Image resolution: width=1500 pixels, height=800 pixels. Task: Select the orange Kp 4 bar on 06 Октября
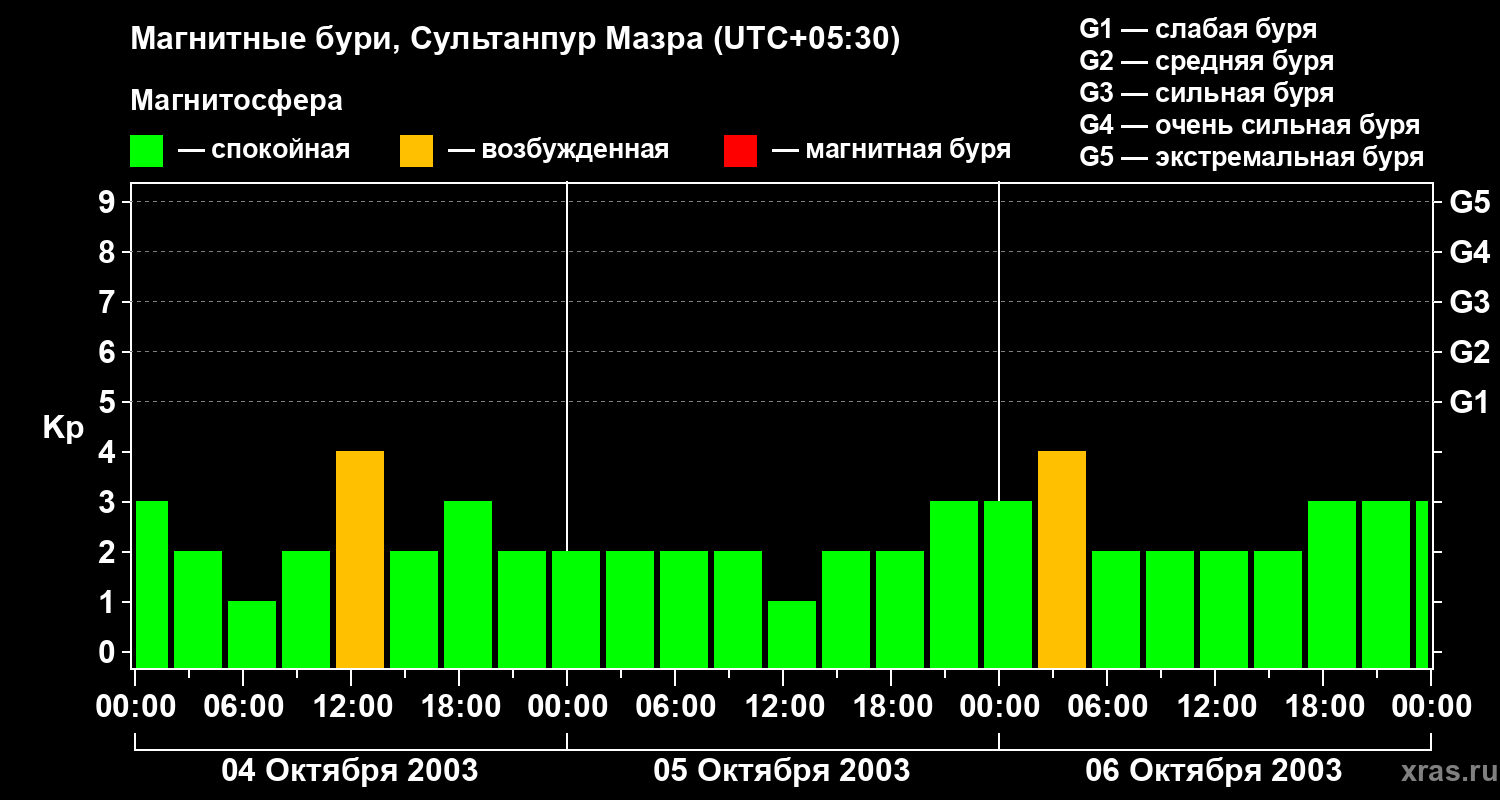(1062, 560)
